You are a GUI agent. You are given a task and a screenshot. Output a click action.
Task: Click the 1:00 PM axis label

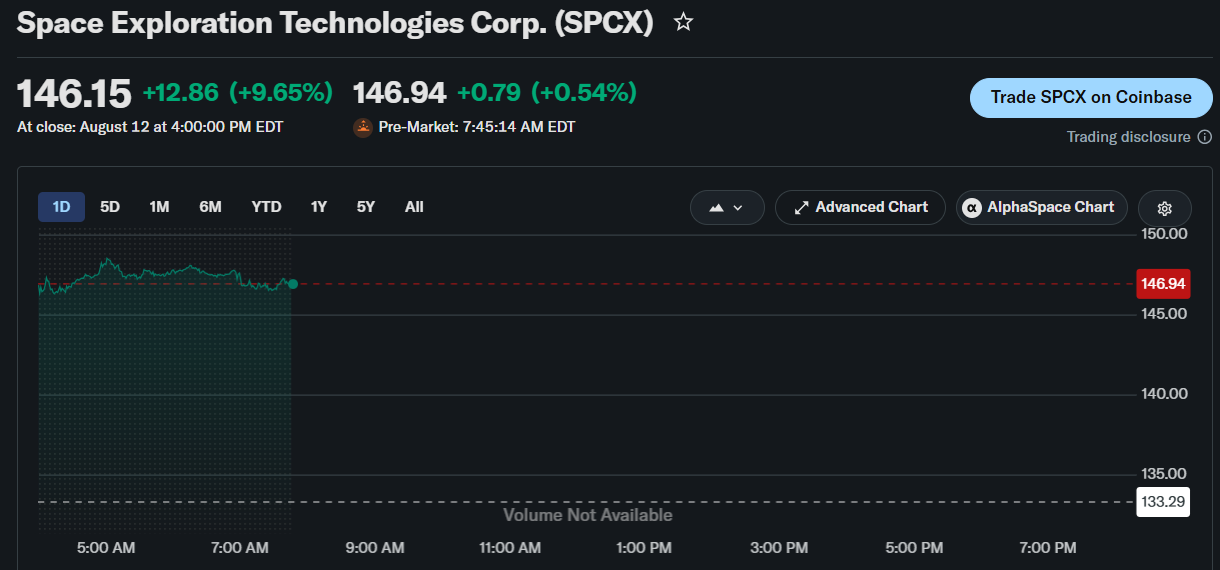pyautogui.click(x=644, y=548)
